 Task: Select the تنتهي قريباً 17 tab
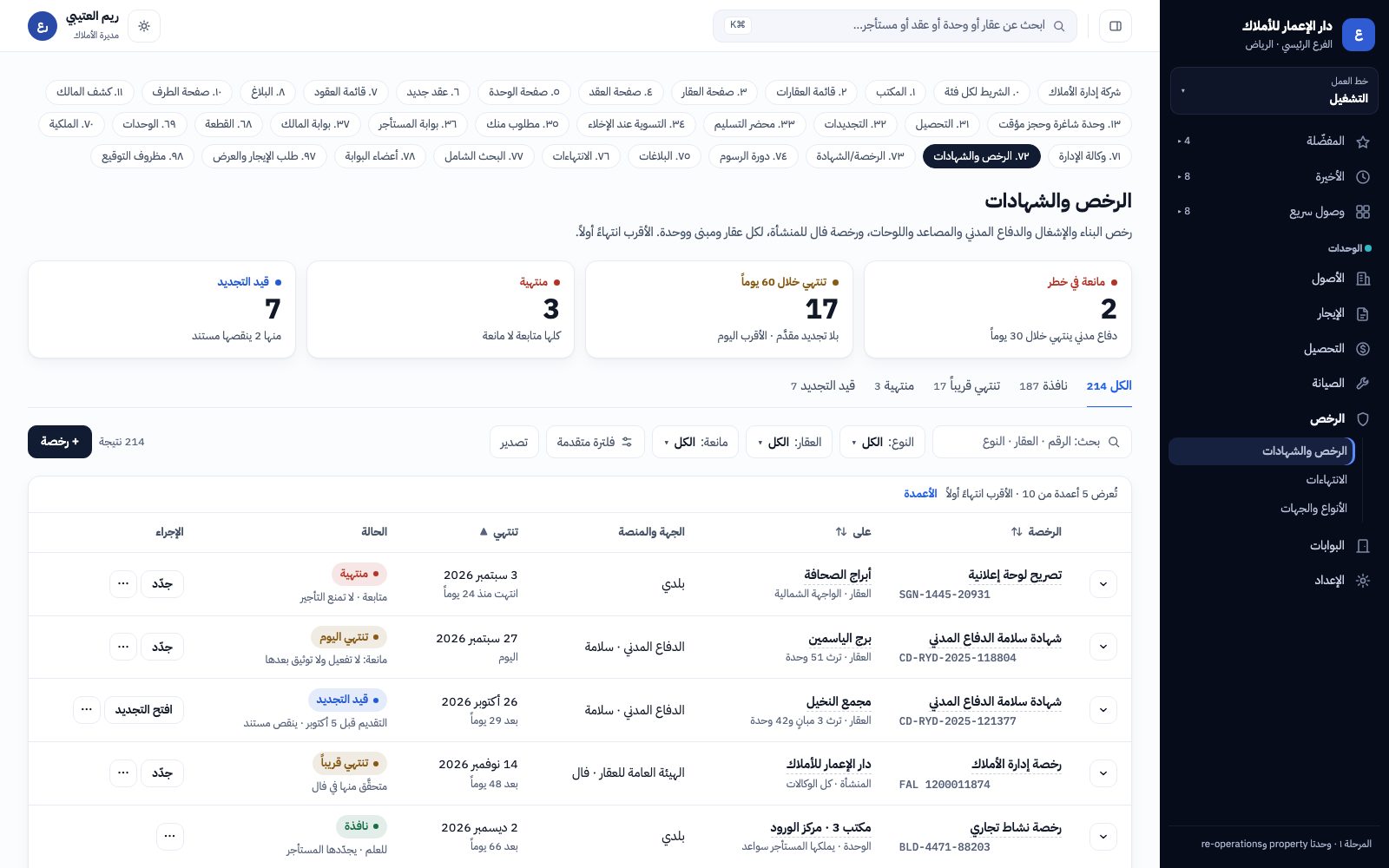[967, 386]
